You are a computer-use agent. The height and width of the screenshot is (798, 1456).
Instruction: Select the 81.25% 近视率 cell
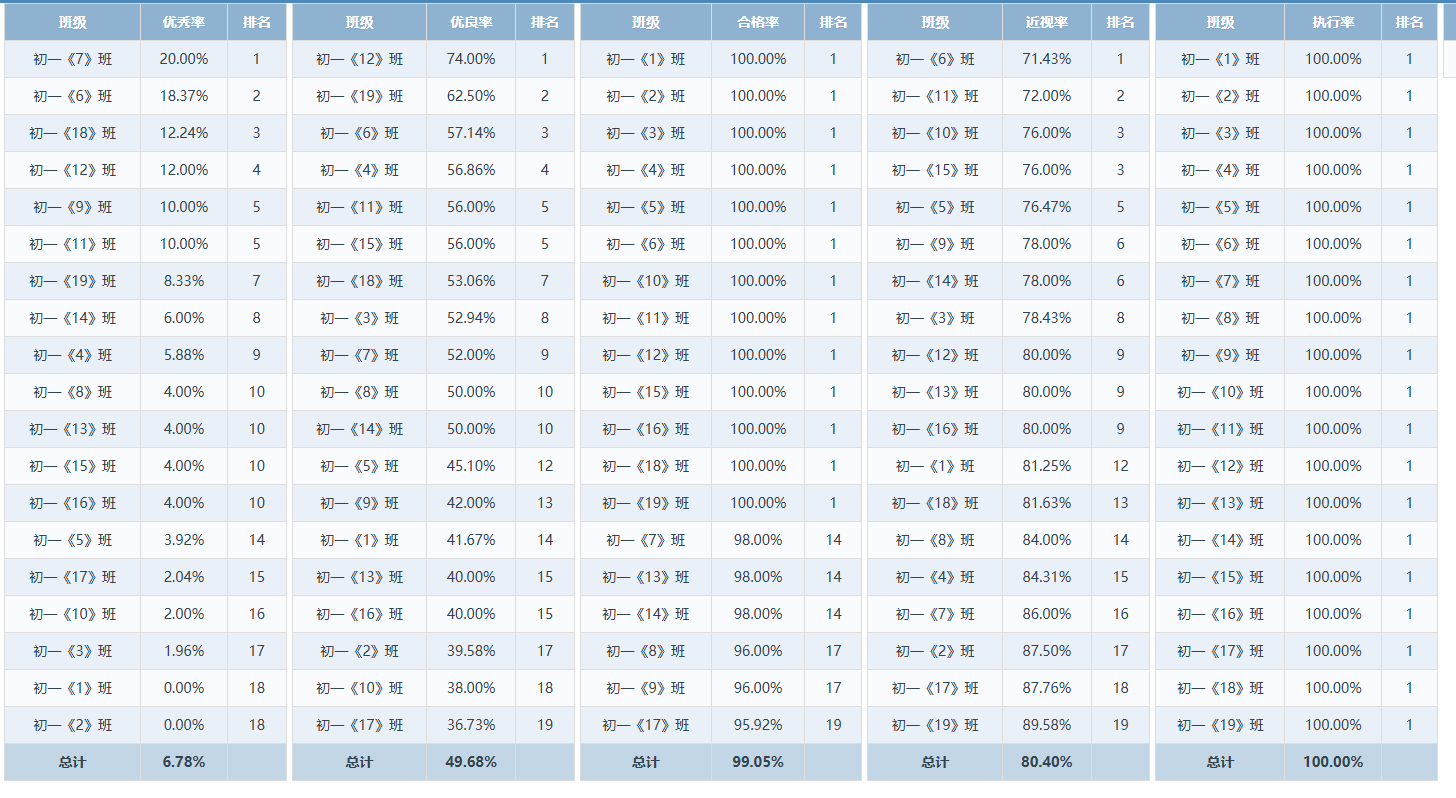[x=1047, y=466]
